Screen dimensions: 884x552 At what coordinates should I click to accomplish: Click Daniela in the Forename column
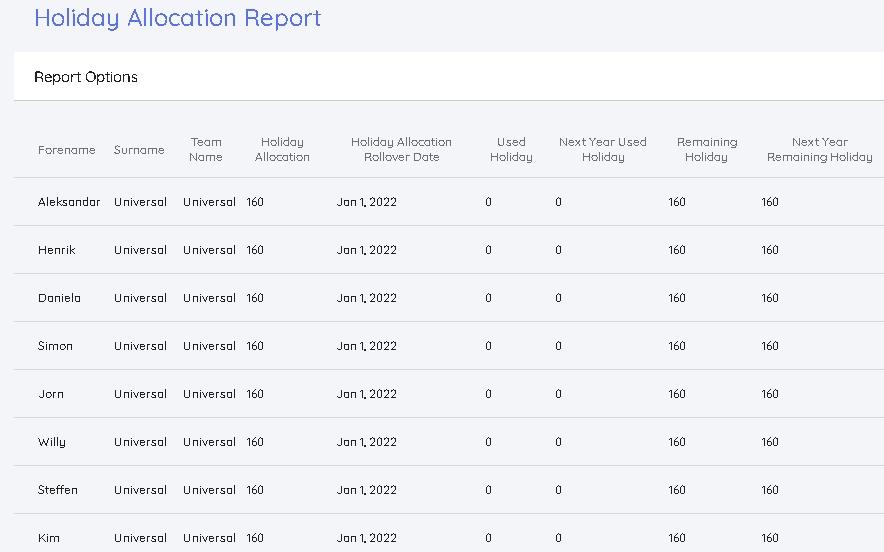(x=59, y=298)
